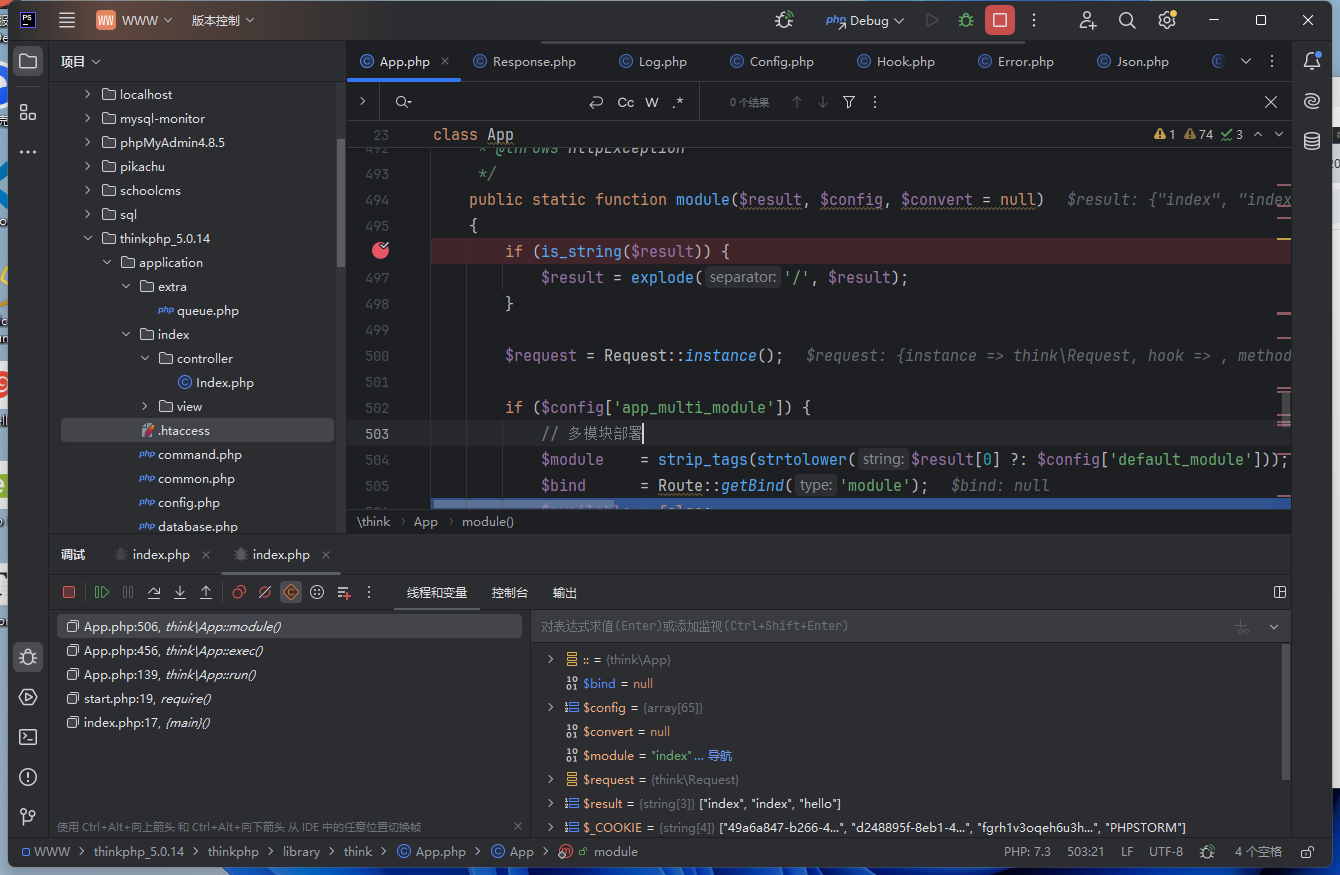Remove the breakpoint on line 496
1340x875 pixels.
[x=380, y=250]
